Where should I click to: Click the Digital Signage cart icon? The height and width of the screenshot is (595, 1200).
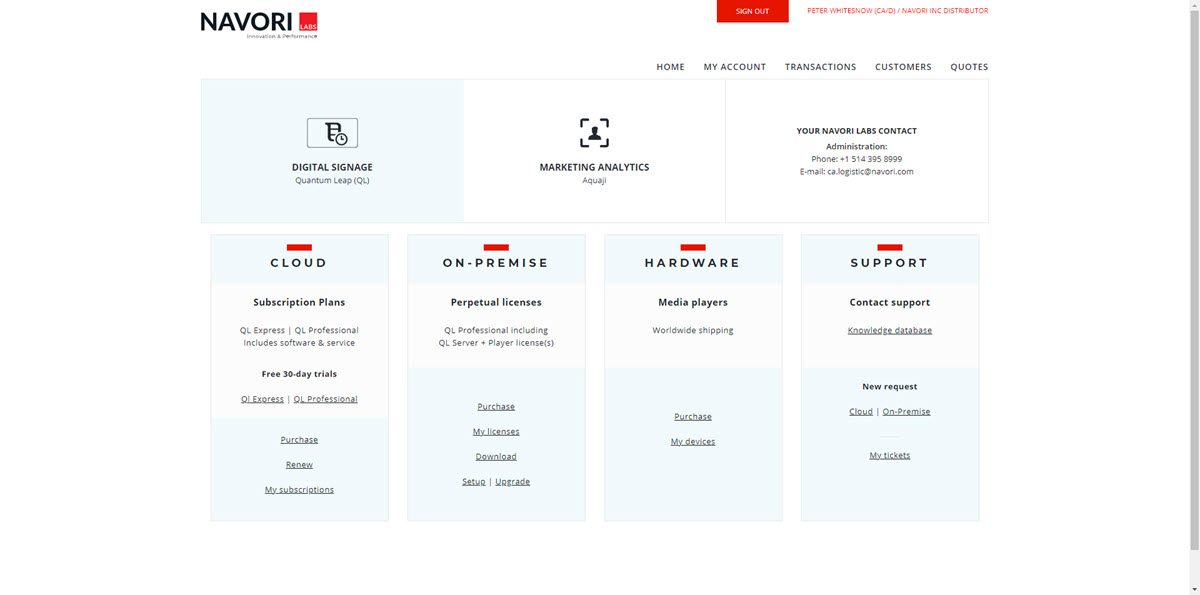[x=332, y=133]
